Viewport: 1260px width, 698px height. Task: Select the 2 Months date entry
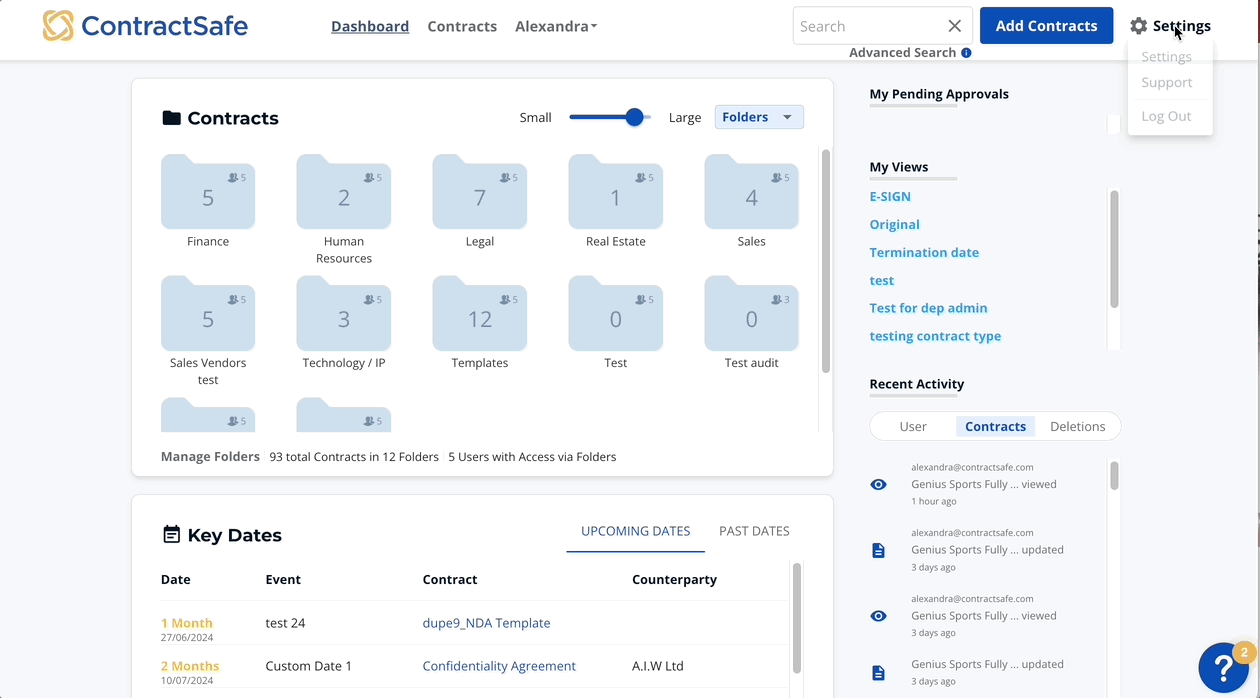click(x=190, y=666)
